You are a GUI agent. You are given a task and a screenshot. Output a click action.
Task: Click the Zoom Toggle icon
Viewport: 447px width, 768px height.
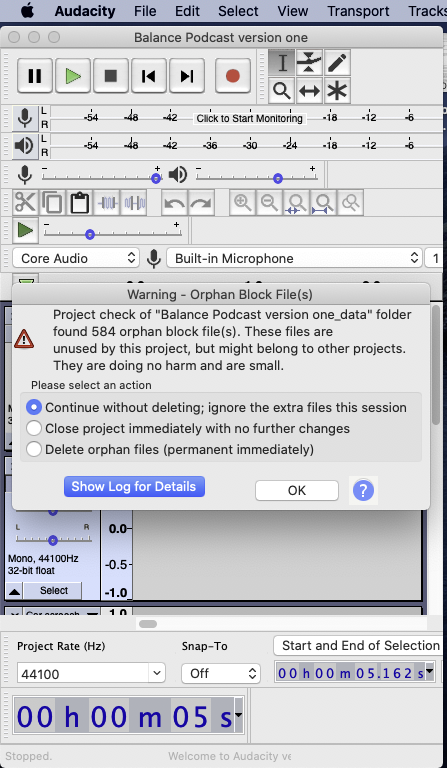[351, 202]
